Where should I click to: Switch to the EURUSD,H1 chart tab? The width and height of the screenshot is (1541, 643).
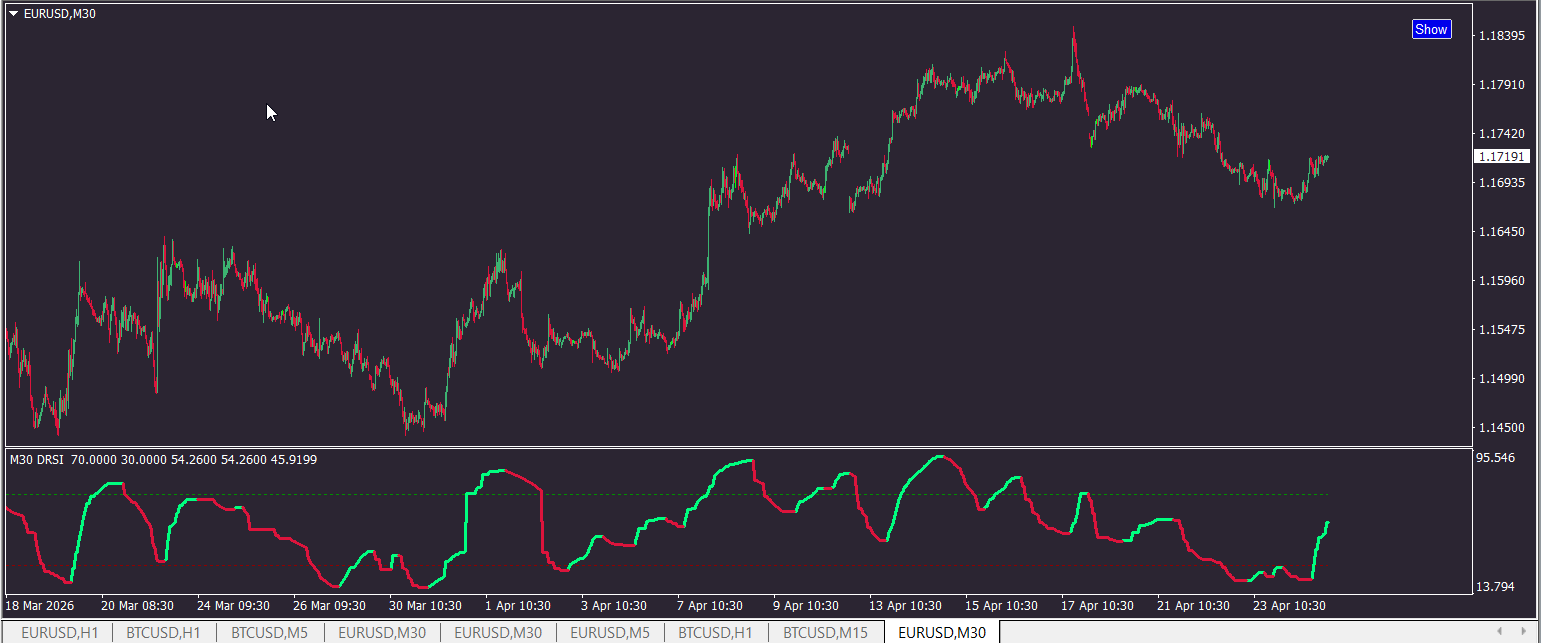(60, 632)
